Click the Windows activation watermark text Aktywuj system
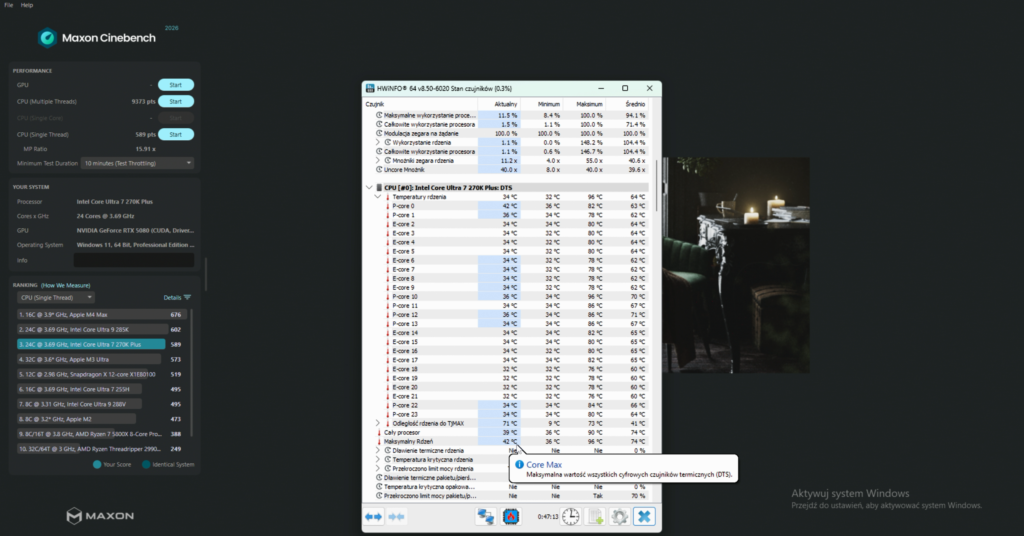 [x=850, y=494]
